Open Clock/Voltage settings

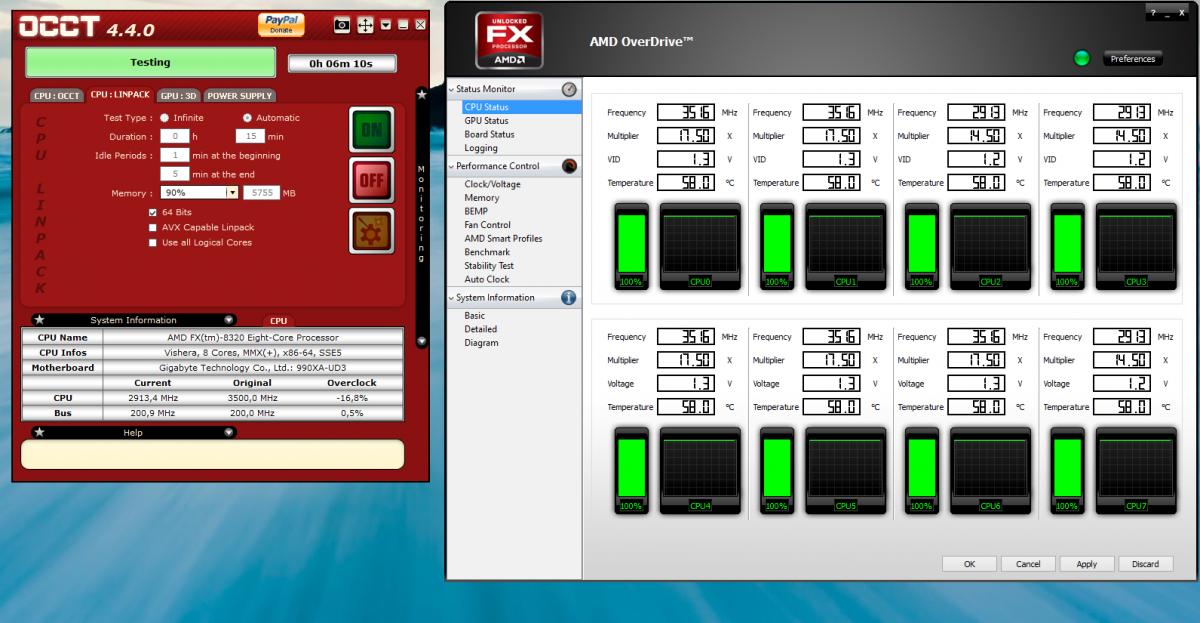[492, 184]
